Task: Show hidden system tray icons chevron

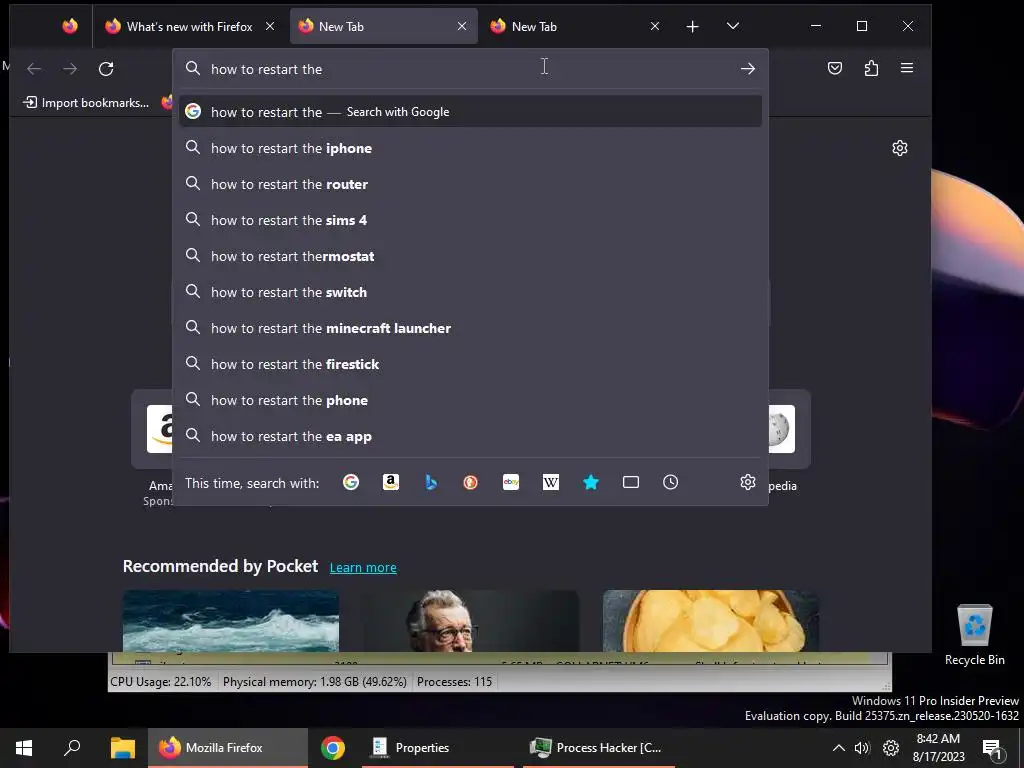Action: tap(839, 748)
